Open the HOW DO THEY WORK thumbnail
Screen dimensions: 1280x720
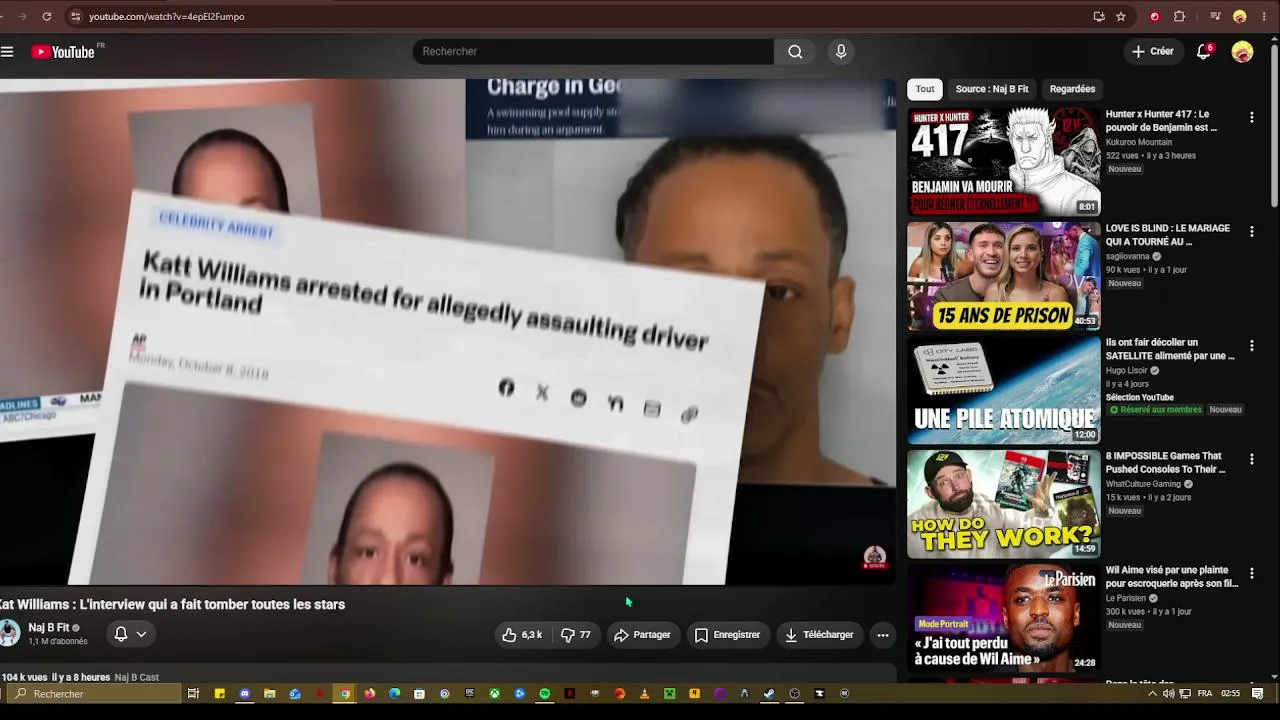(x=1004, y=504)
